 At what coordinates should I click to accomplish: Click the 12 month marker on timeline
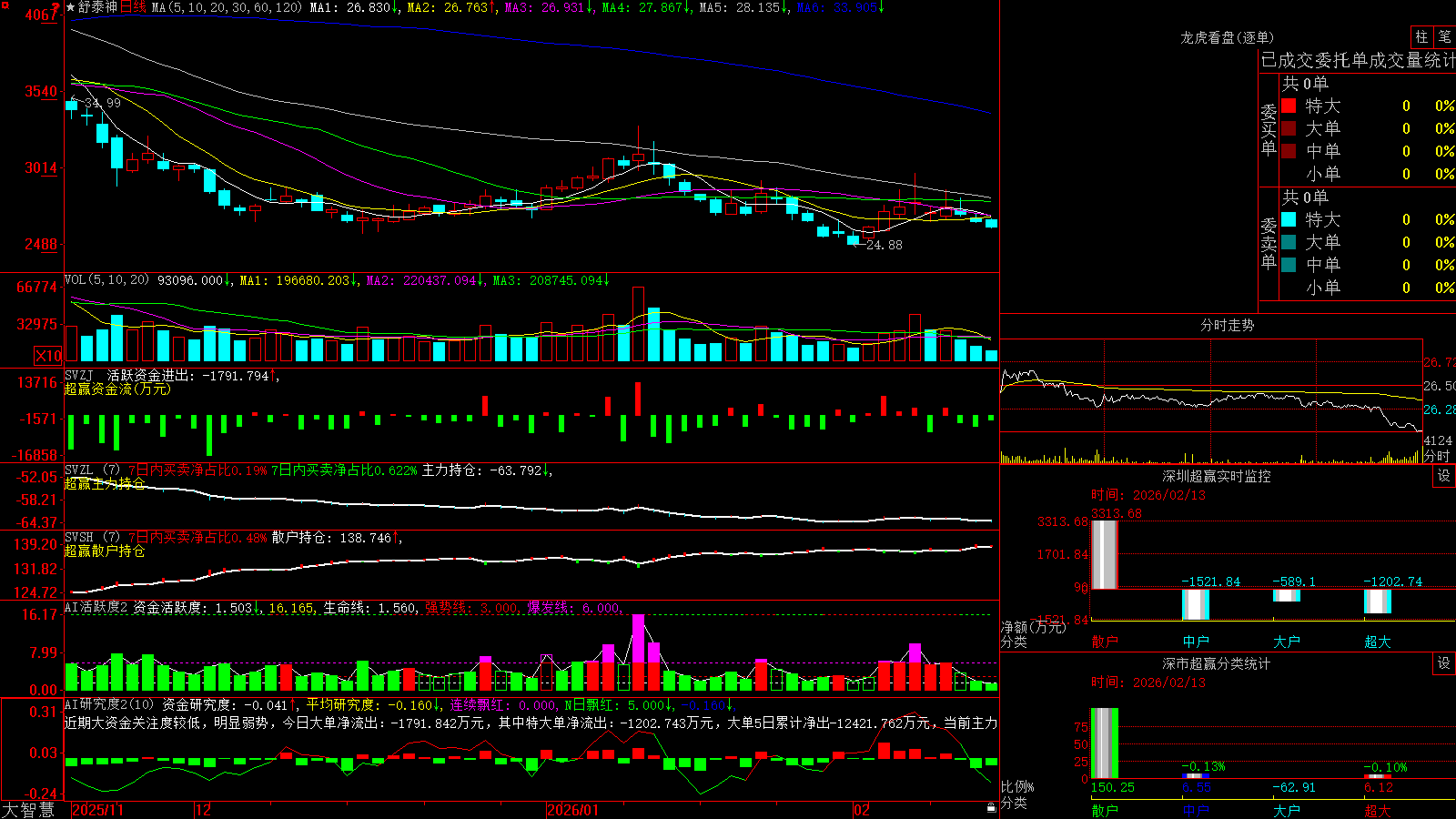pyautogui.click(x=204, y=810)
